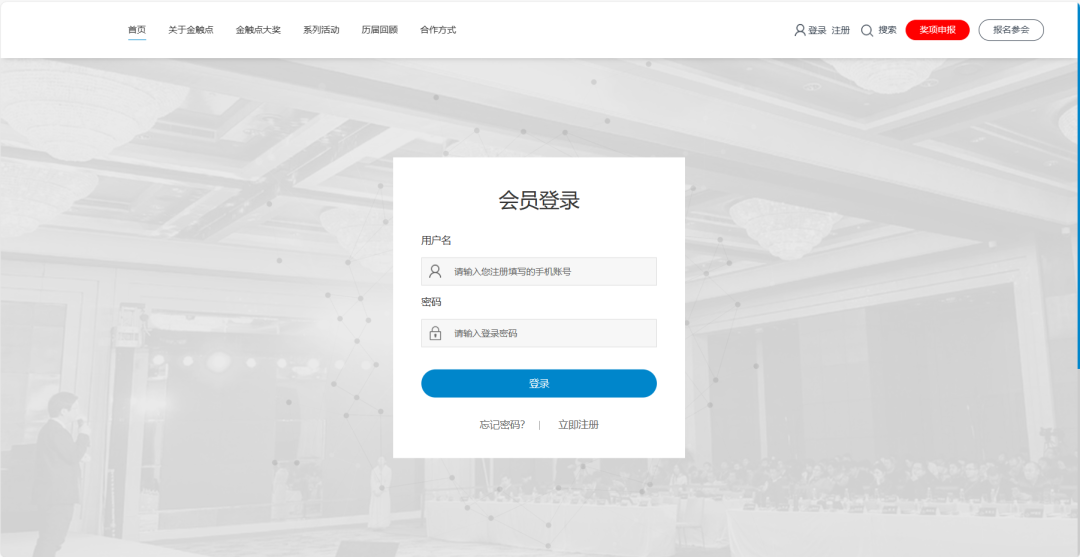Open the 忘记密码? link
This screenshot has width=1080, height=557.
[502, 425]
